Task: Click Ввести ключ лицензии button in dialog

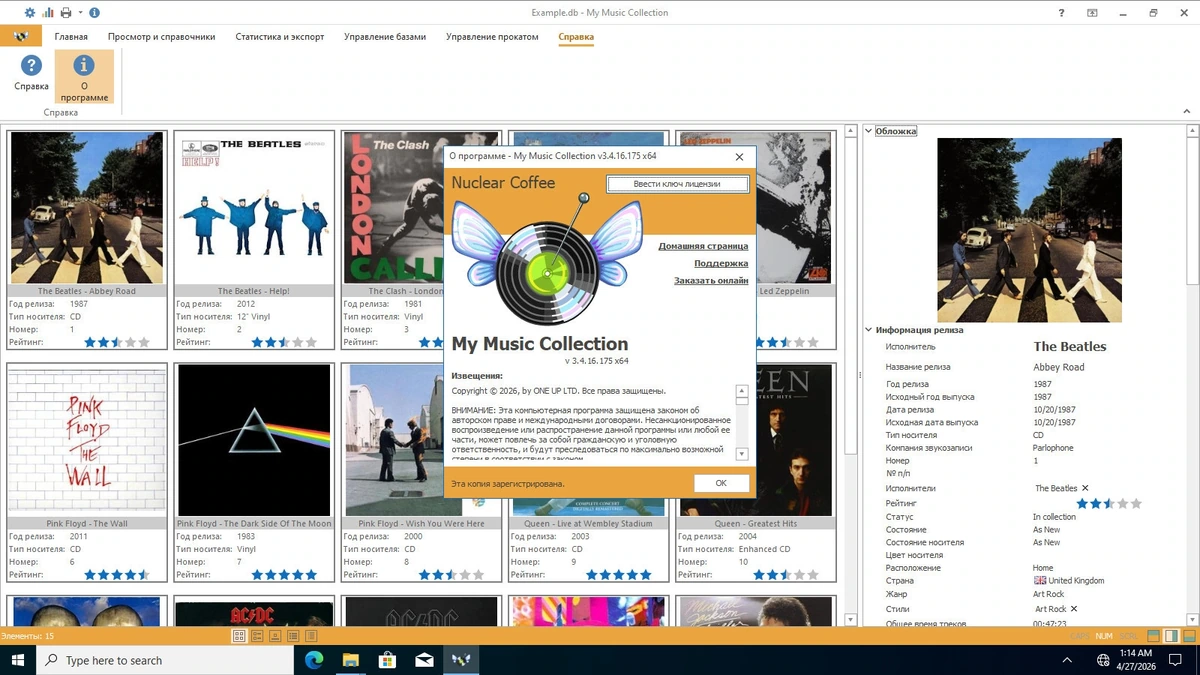Action: pos(677,184)
